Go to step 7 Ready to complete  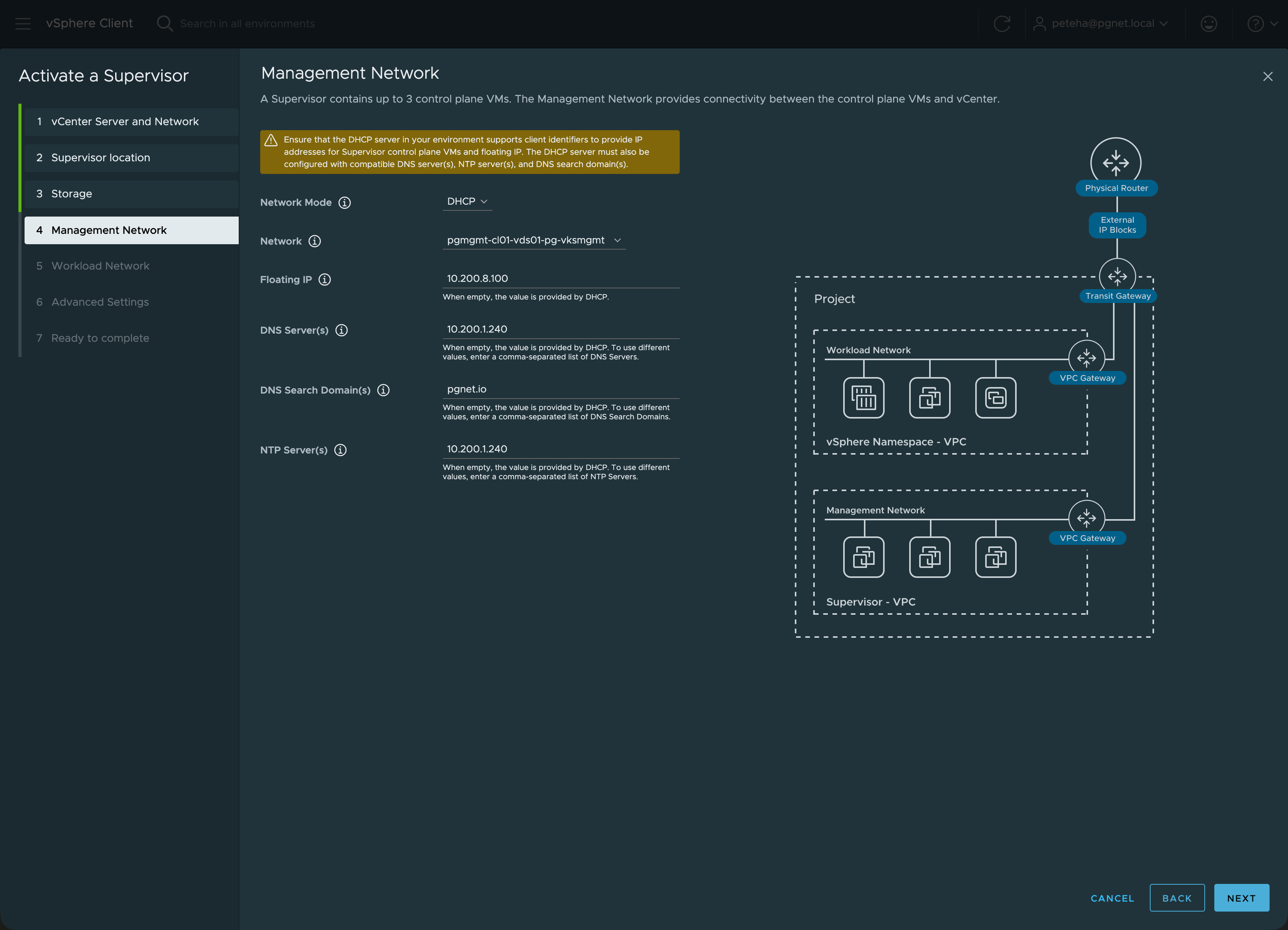[x=131, y=338]
